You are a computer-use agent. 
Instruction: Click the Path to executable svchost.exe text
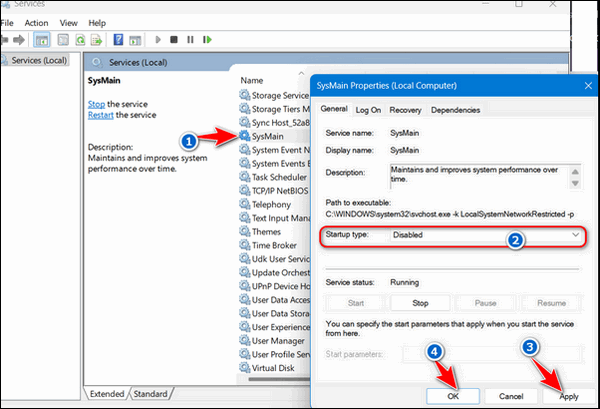tap(450, 214)
